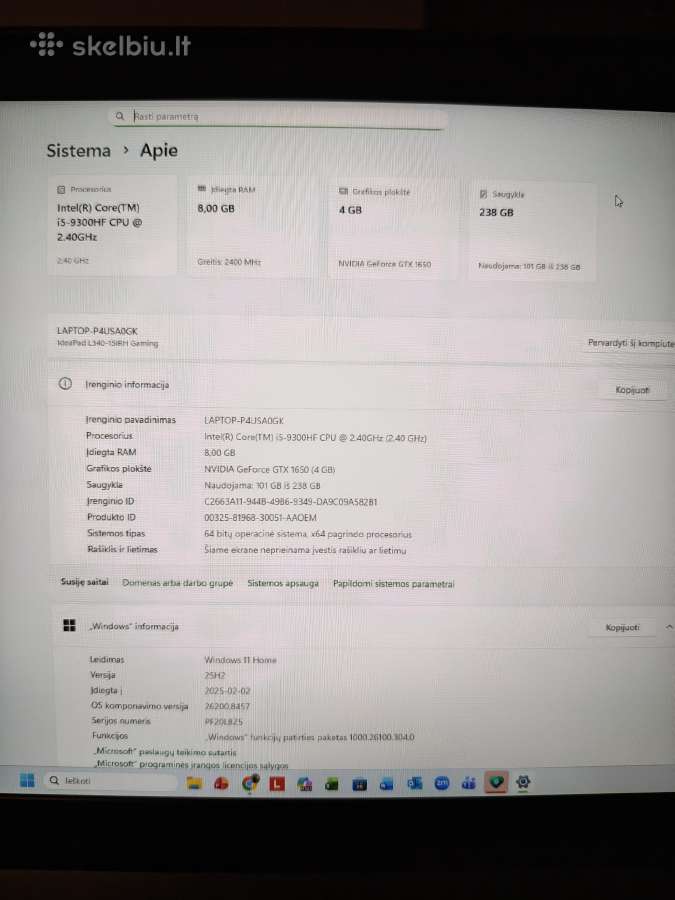Click the Settings gear in the taskbar
Screen dimensions: 675x900
(x=523, y=782)
